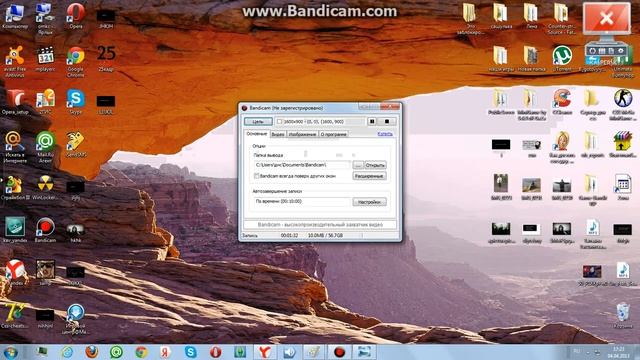Image resolution: width=640 pixels, height=360 pixels.
Task: Select the Opera_setup desktop icon
Action: point(15,101)
